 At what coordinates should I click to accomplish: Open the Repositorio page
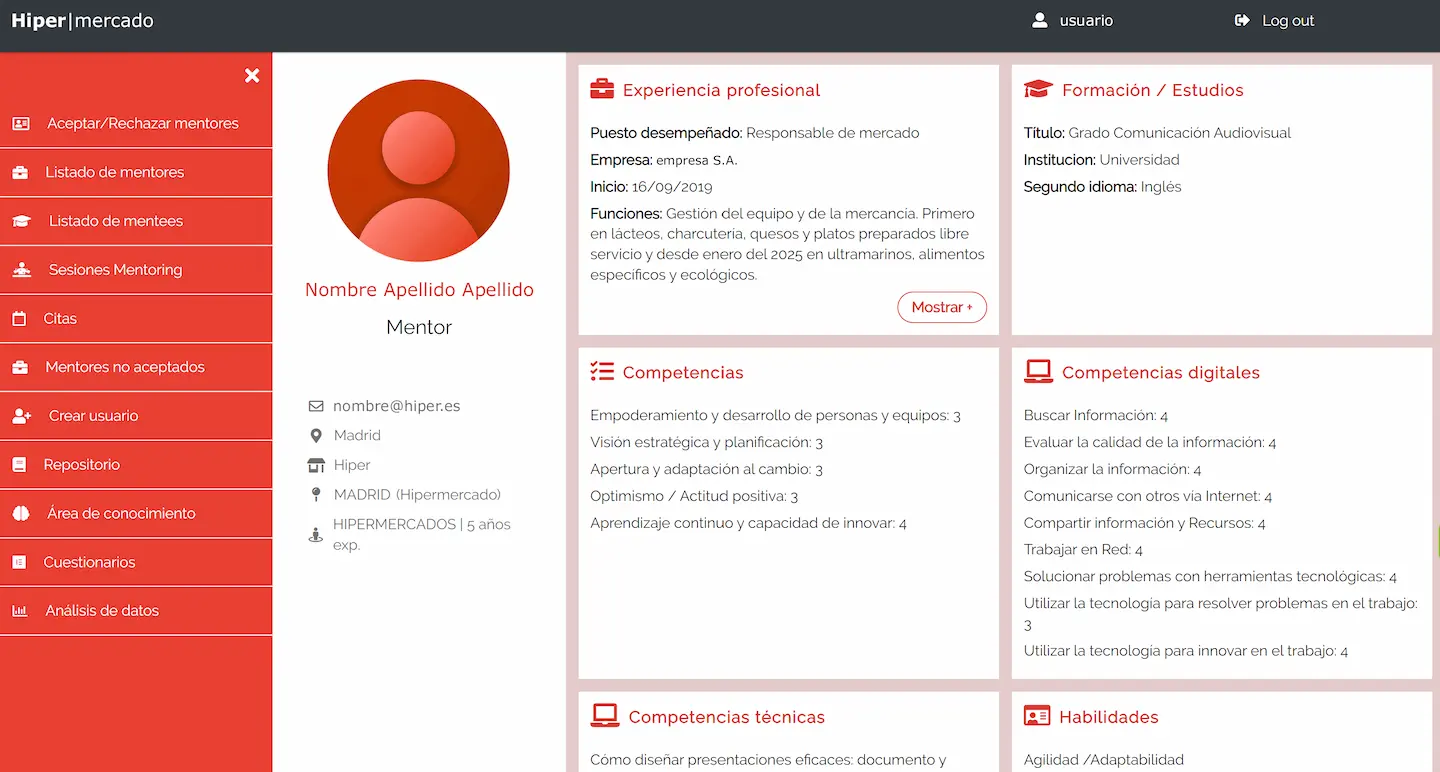click(x=136, y=465)
